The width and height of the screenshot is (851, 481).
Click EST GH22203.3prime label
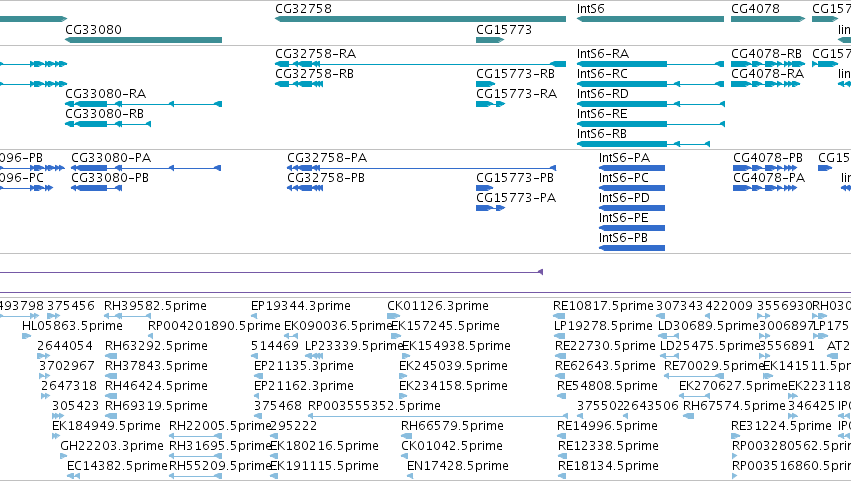click(x=112, y=446)
